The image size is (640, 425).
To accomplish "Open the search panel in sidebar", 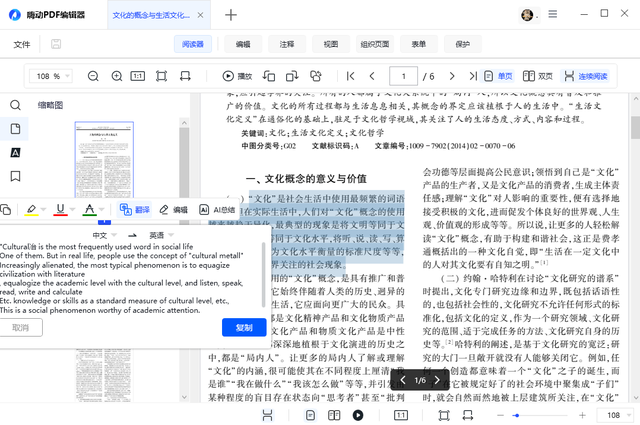I will click(x=15, y=105).
